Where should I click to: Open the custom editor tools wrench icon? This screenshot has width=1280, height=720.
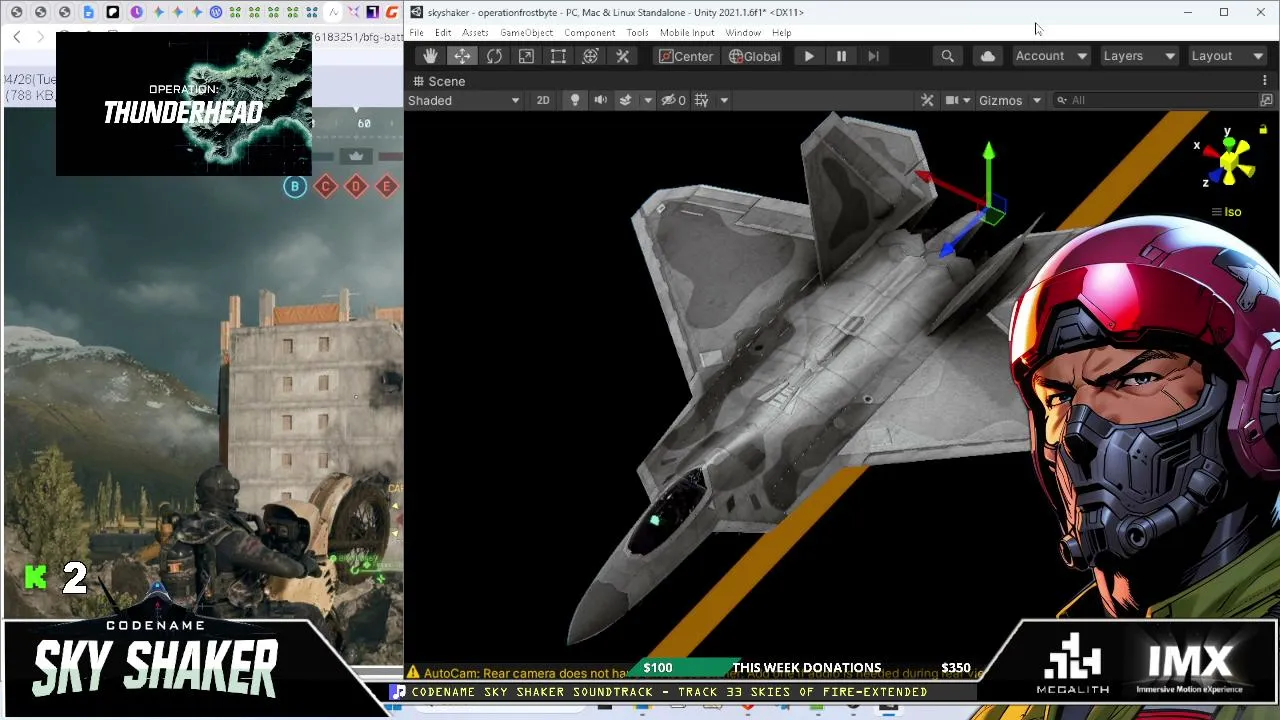[x=622, y=56]
